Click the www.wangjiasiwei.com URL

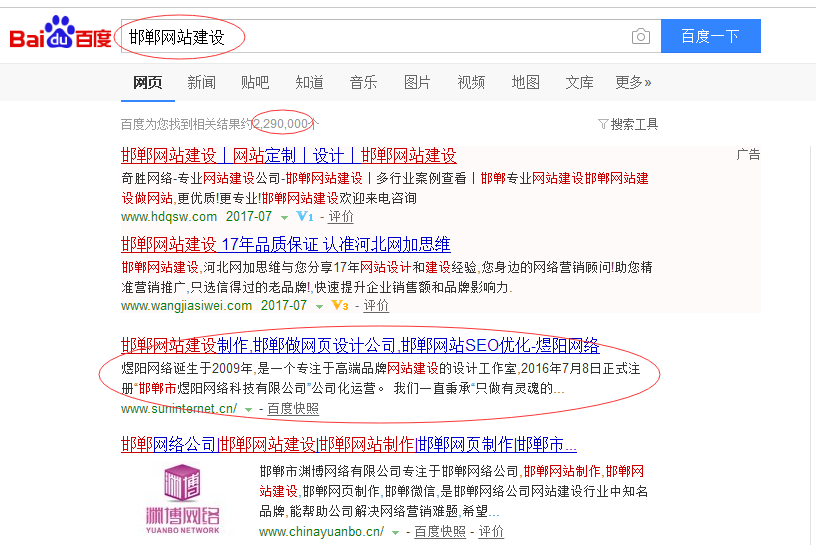tap(186, 306)
